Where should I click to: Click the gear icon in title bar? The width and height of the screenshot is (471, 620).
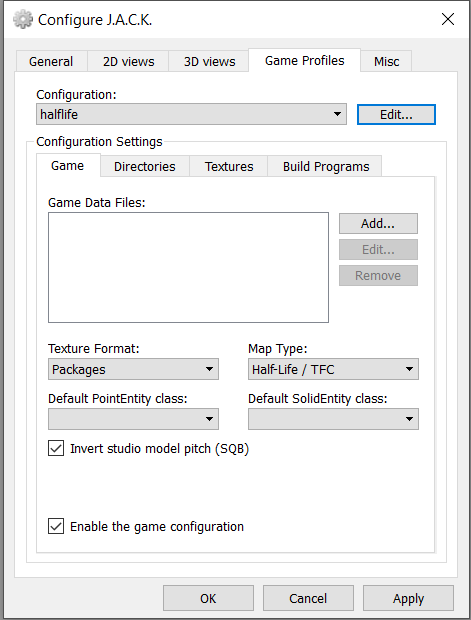(23, 19)
